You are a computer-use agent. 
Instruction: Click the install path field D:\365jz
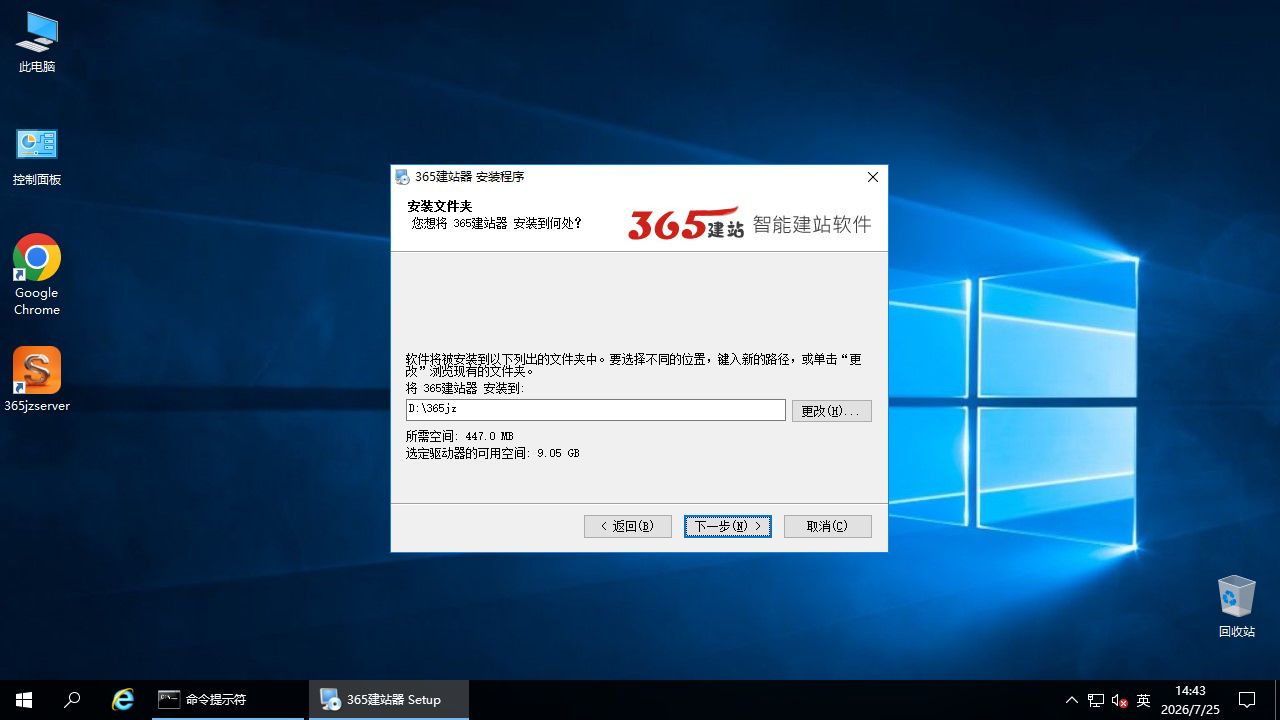click(x=596, y=410)
